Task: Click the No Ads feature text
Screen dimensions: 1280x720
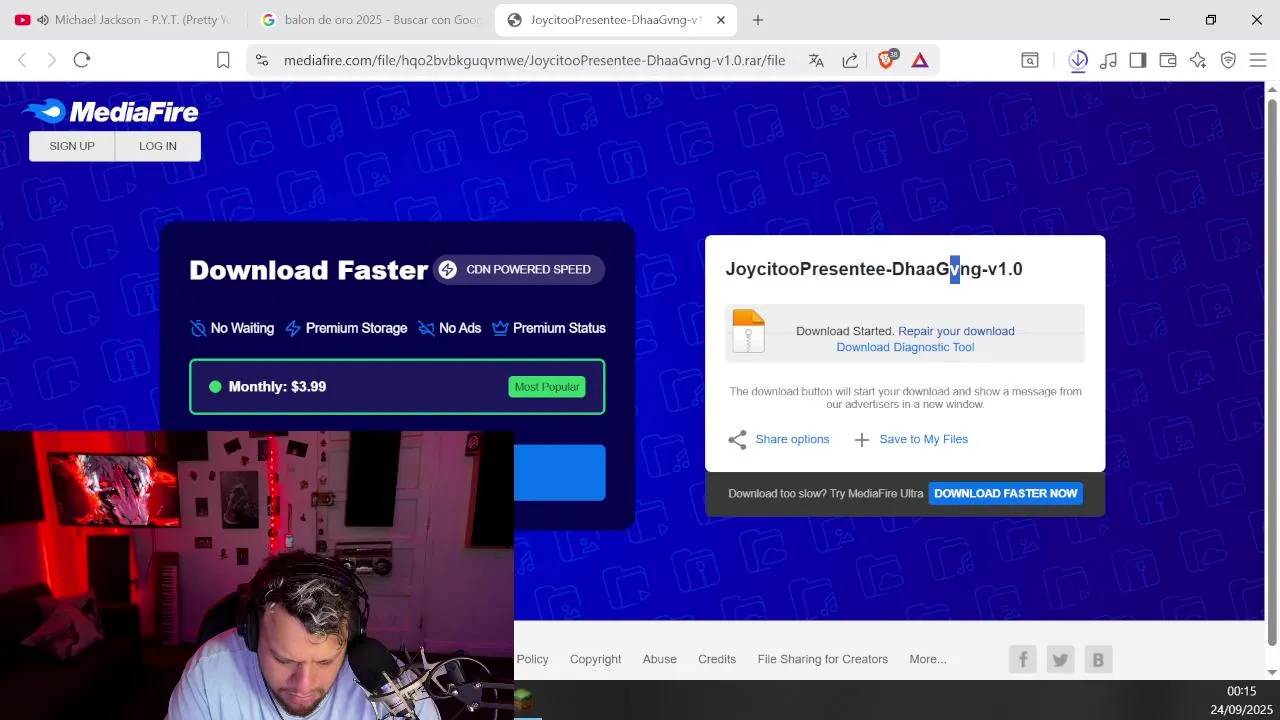Action: [460, 328]
